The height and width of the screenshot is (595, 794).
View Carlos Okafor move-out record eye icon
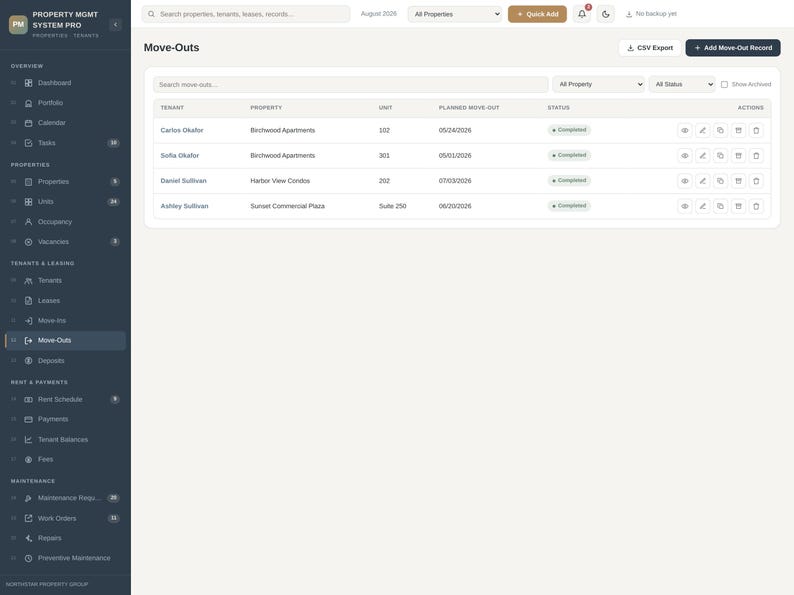685,130
